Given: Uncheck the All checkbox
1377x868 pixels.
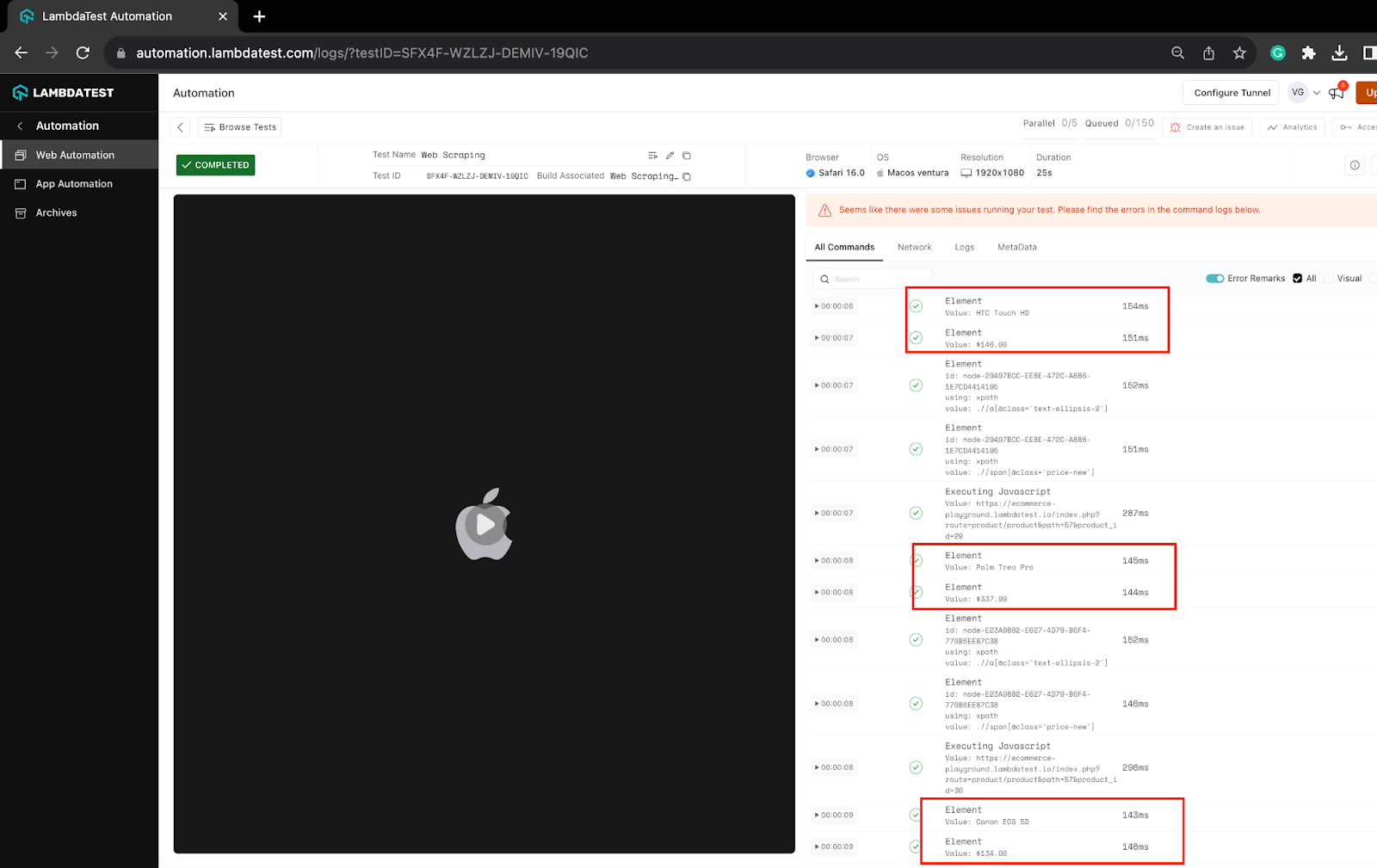Looking at the screenshot, I should [x=1296, y=278].
